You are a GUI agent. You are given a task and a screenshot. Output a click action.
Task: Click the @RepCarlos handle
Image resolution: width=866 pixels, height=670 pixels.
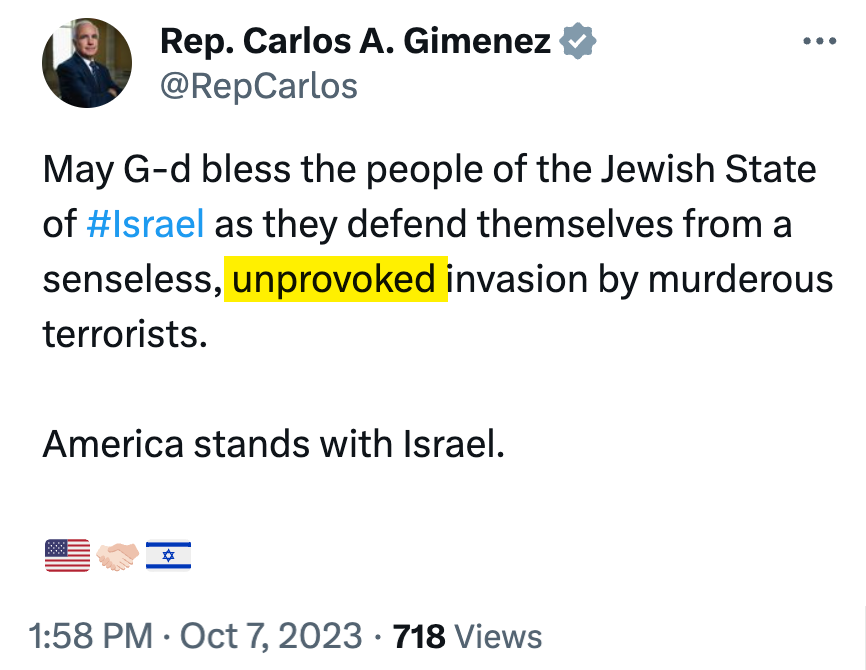[259, 86]
